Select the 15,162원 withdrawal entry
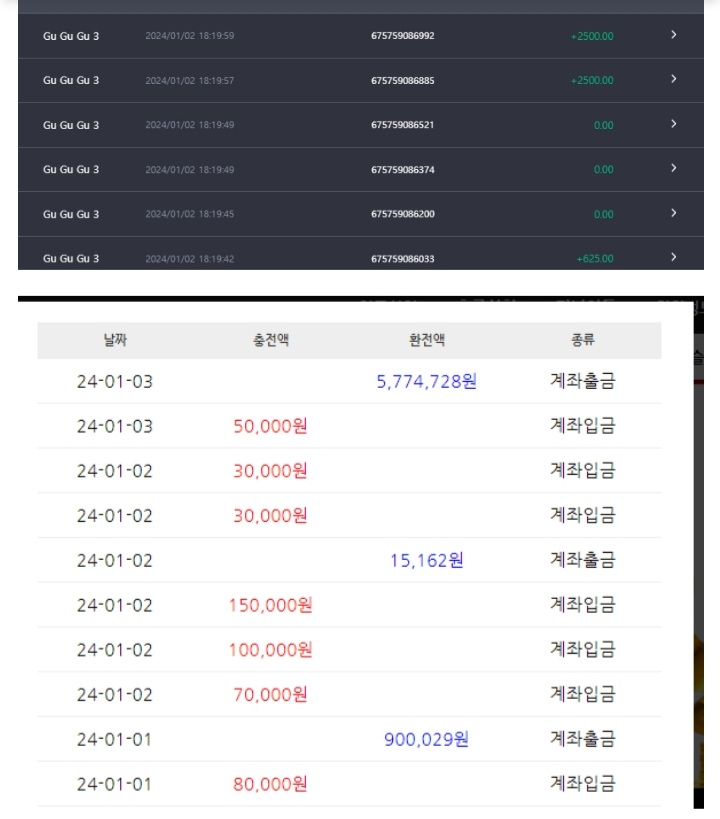 pos(426,560)
